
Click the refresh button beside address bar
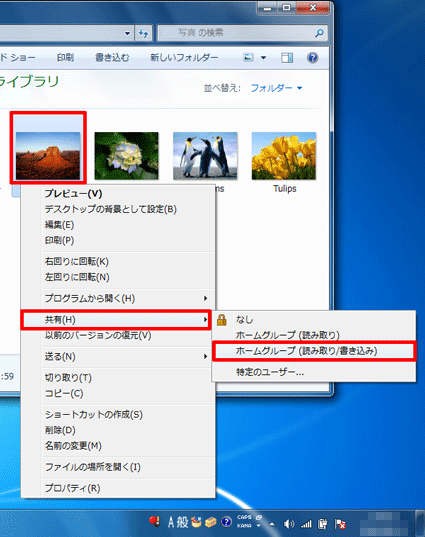tap(143, 33)
